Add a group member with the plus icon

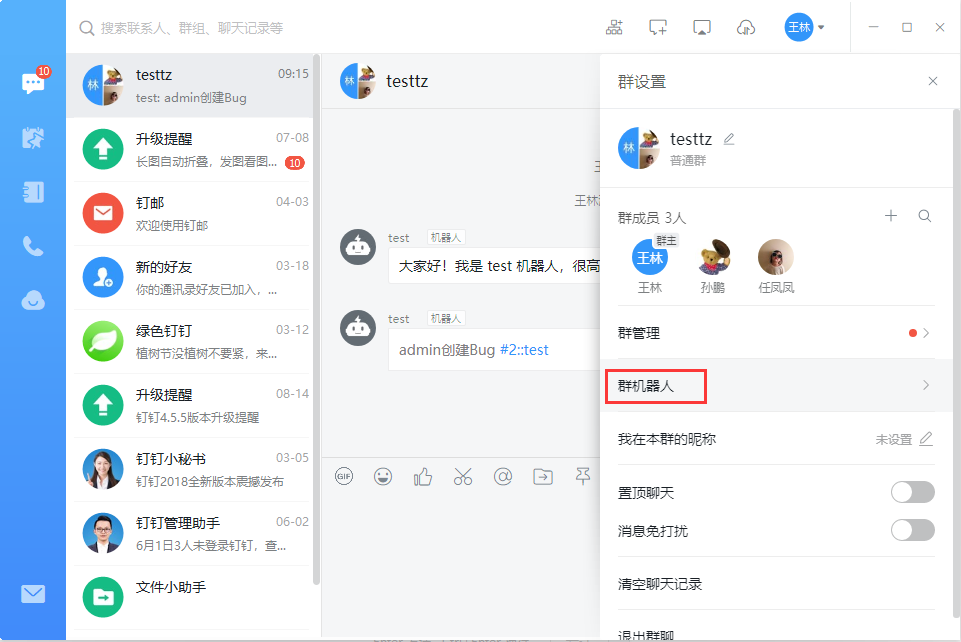tap(891, 216)
